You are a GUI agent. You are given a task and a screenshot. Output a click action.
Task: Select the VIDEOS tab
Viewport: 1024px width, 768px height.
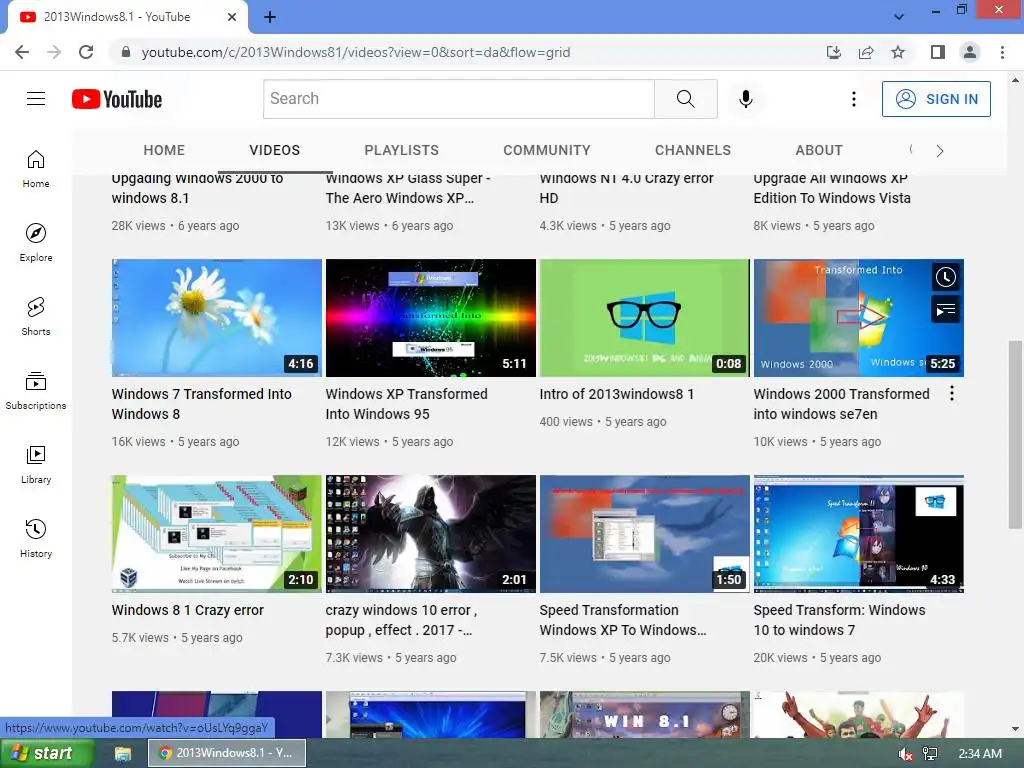point(274,150)
